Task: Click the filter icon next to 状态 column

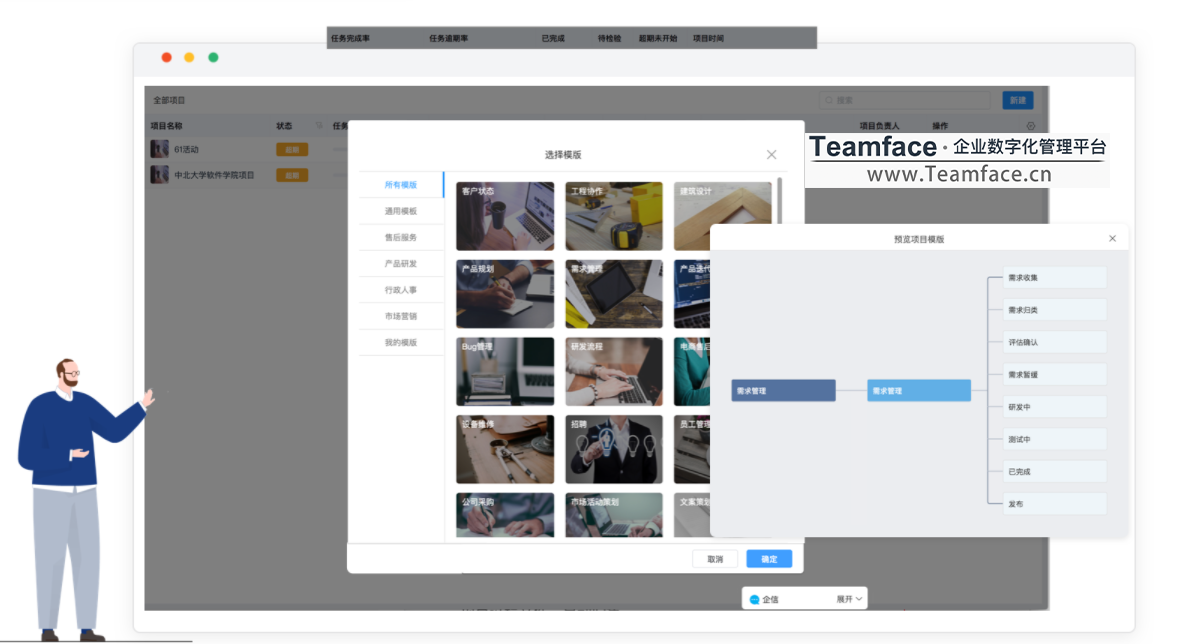Action: pyautogui.click(x=319, y=126)
